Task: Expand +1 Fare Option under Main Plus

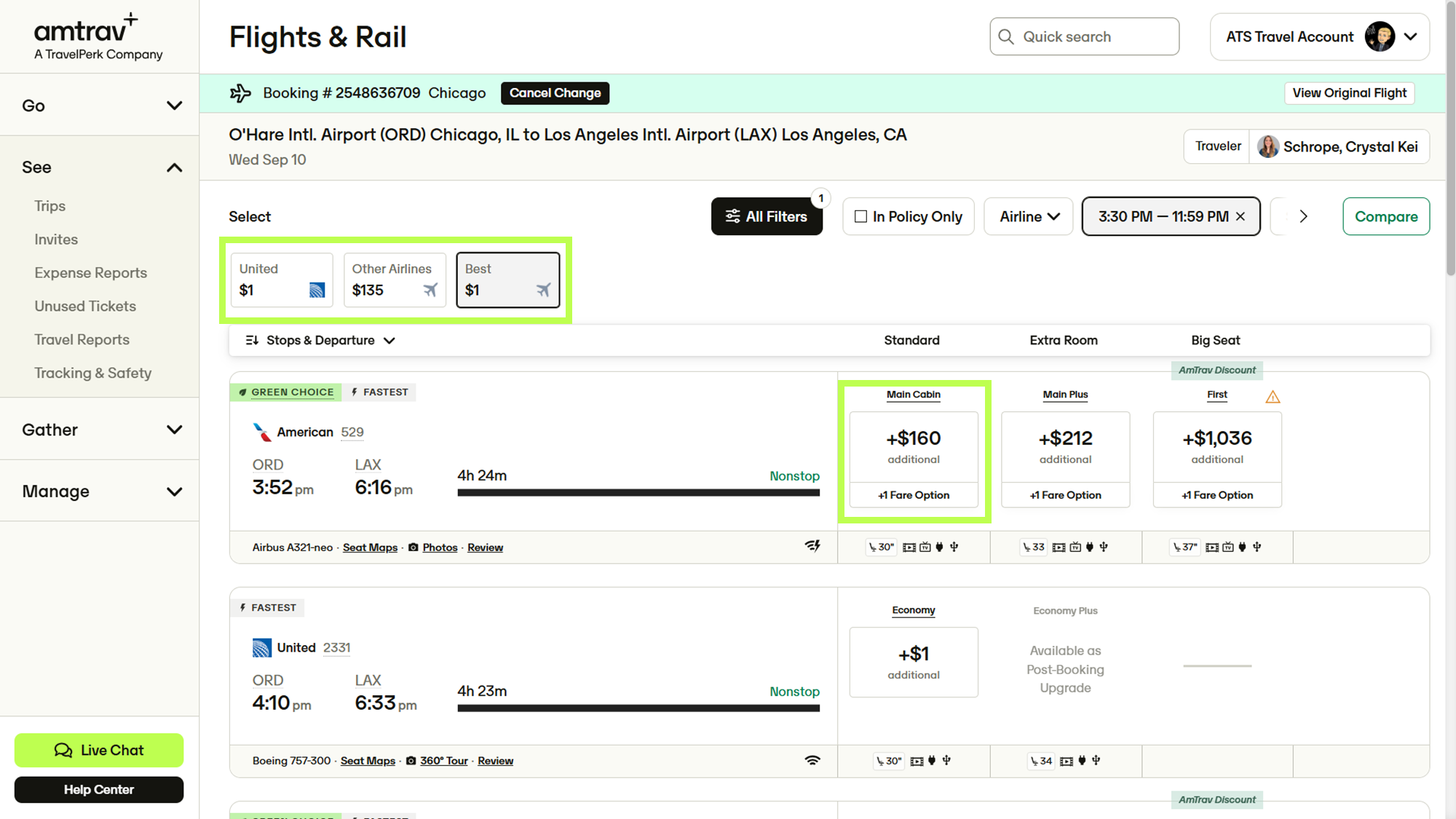Action: point(1065,495)
